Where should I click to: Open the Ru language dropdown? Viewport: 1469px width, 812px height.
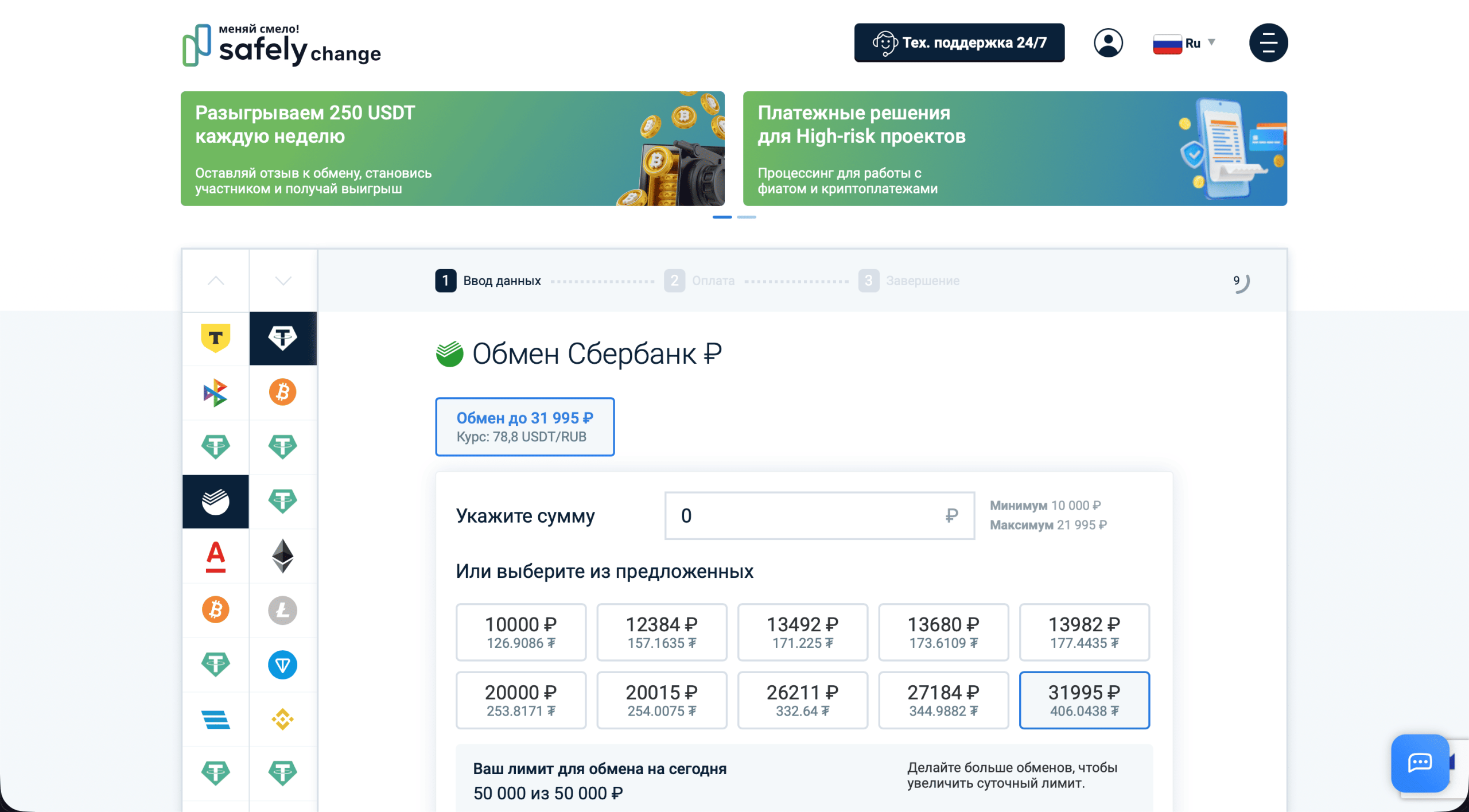(1184, 43)
